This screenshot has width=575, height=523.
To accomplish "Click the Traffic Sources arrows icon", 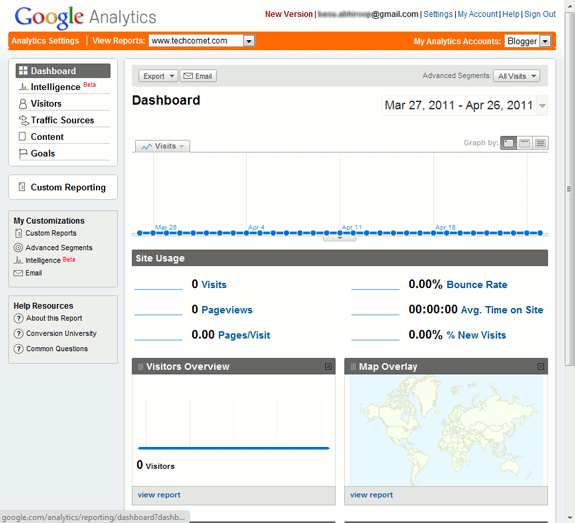I will [23, 120].
